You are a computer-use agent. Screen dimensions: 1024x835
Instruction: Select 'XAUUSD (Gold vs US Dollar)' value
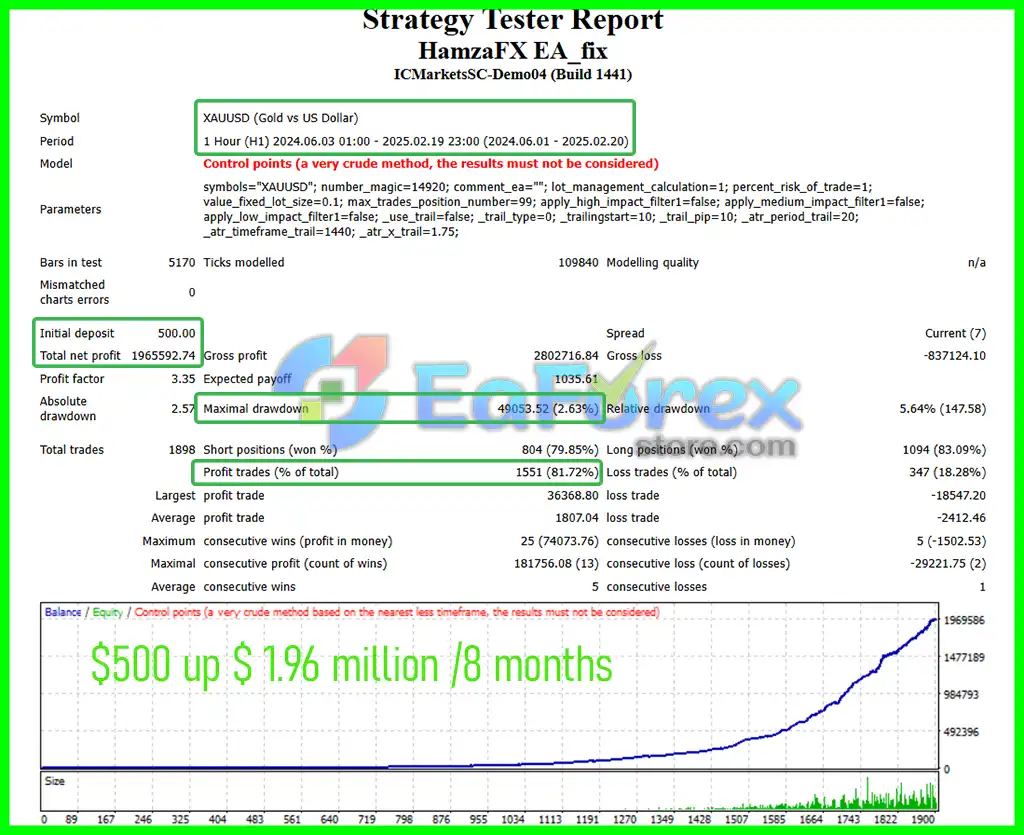point(281,118)
